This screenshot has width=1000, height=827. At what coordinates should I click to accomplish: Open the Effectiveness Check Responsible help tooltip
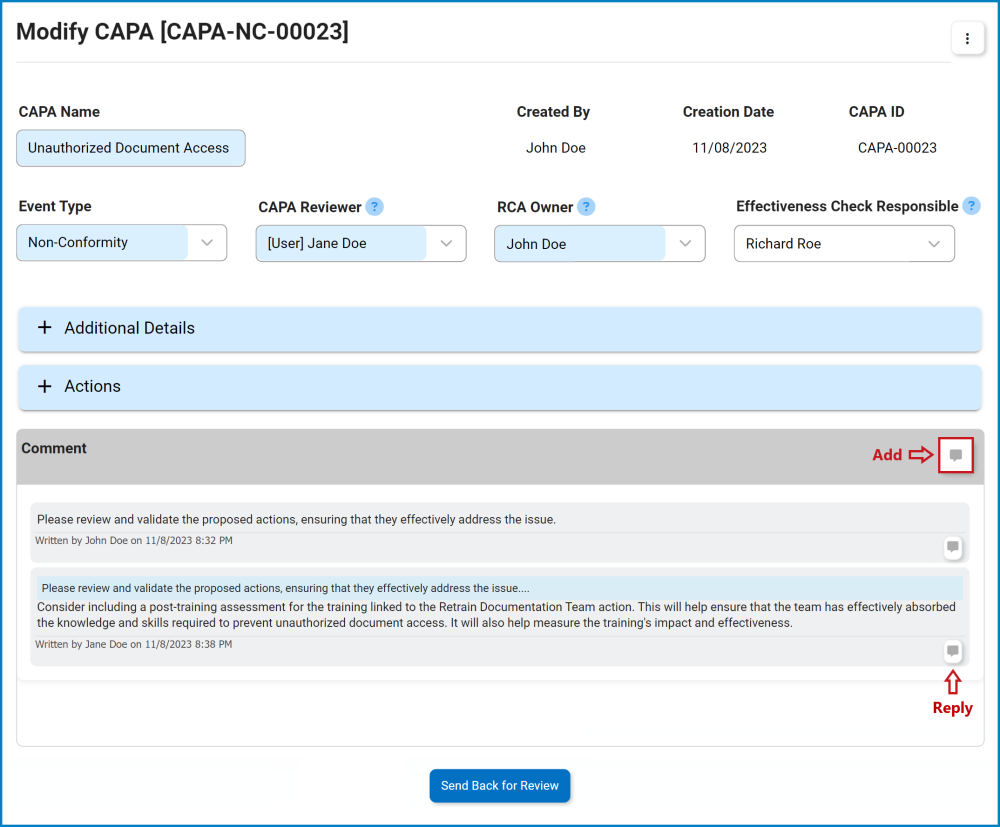(971, 206)
